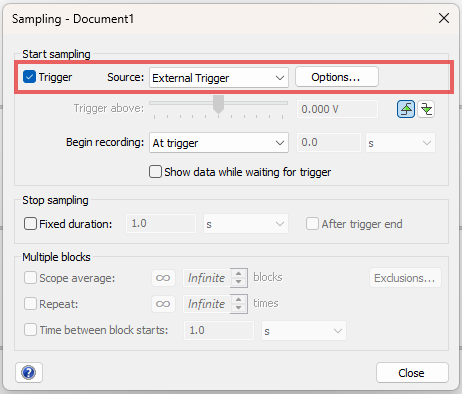Click Begin recording 0.0 delay field
The image size is (462, 394).
tap(329, 143)
